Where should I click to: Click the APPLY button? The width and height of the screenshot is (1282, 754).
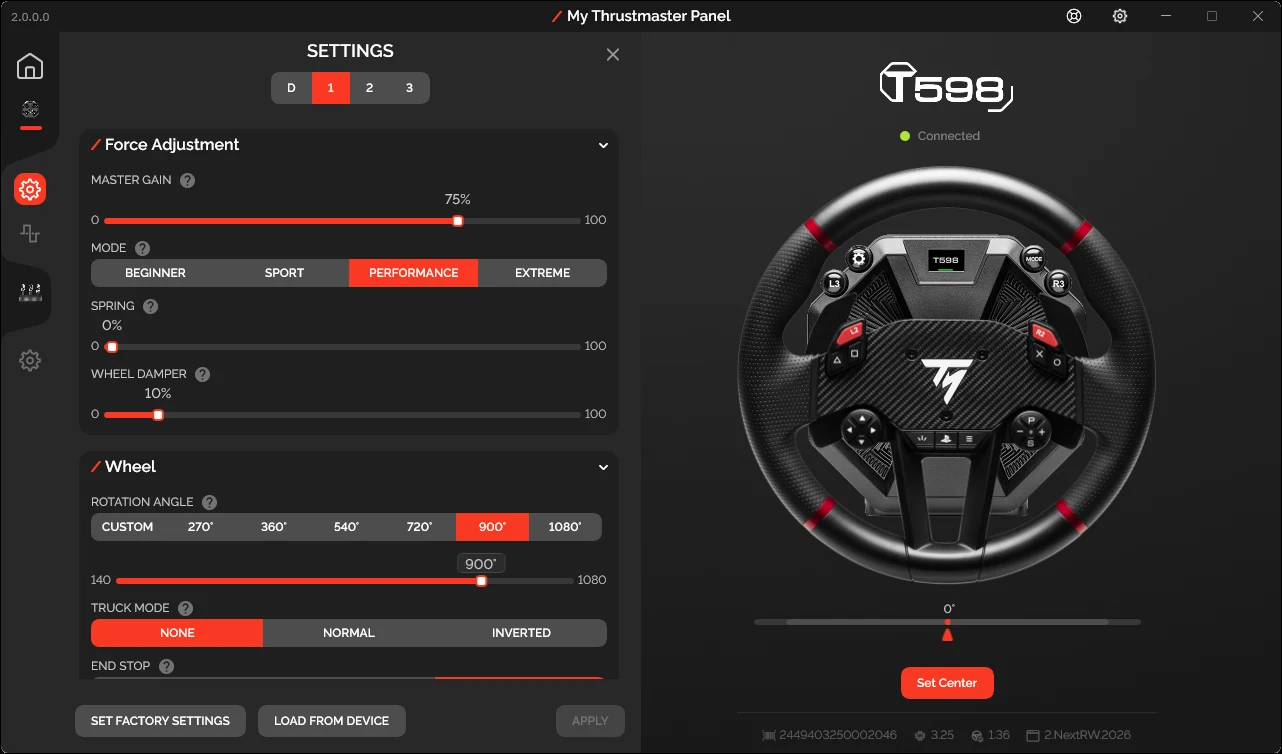[x=590, y=721]
